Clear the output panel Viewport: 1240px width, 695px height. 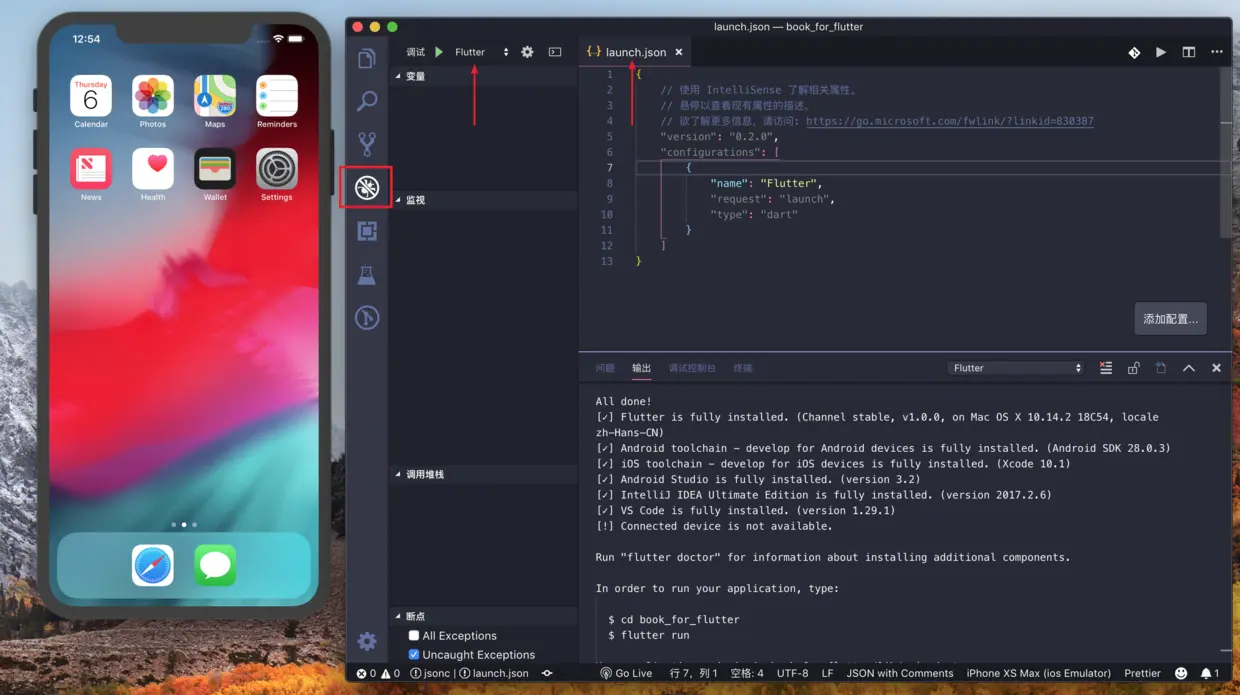1106,368
